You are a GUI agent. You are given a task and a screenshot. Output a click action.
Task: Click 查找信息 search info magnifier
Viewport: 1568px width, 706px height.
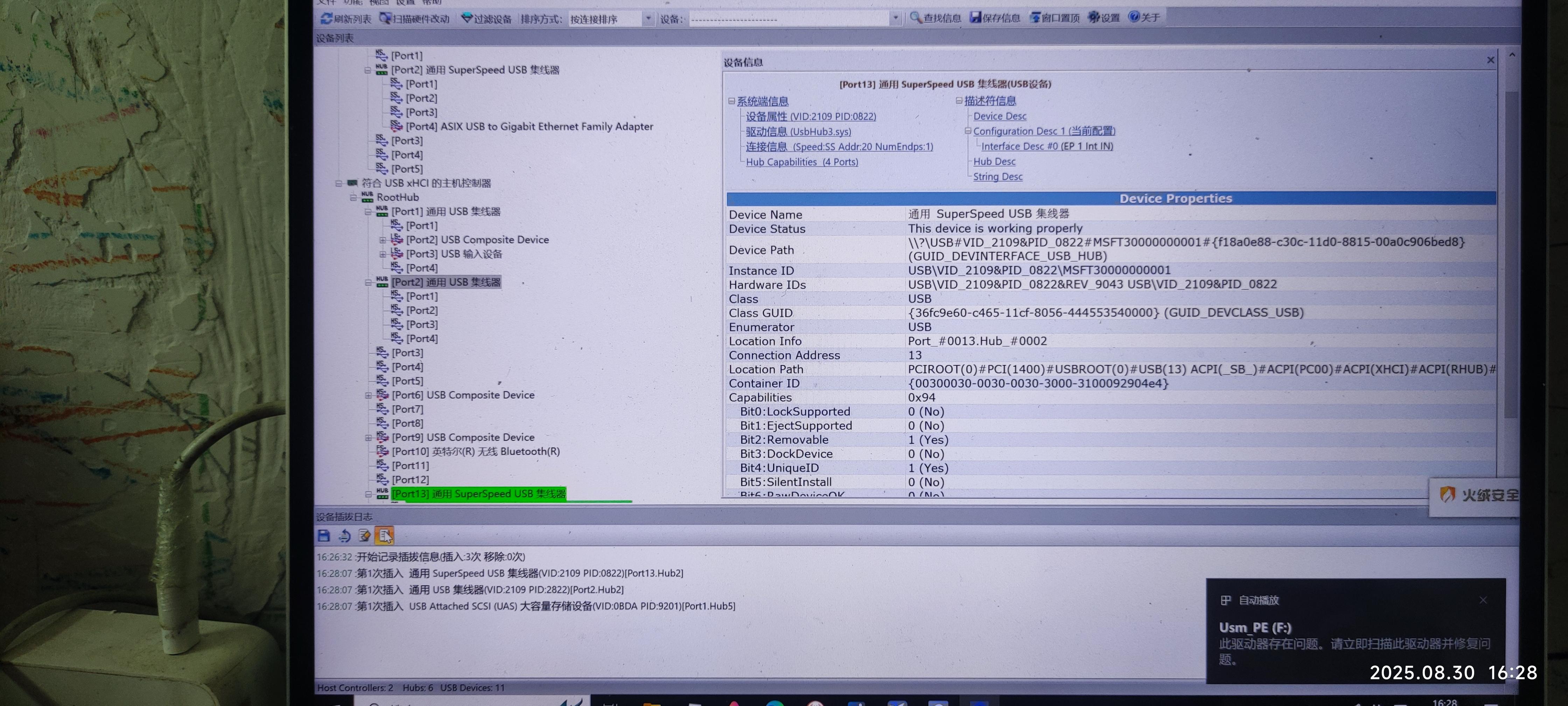point(916,18)
